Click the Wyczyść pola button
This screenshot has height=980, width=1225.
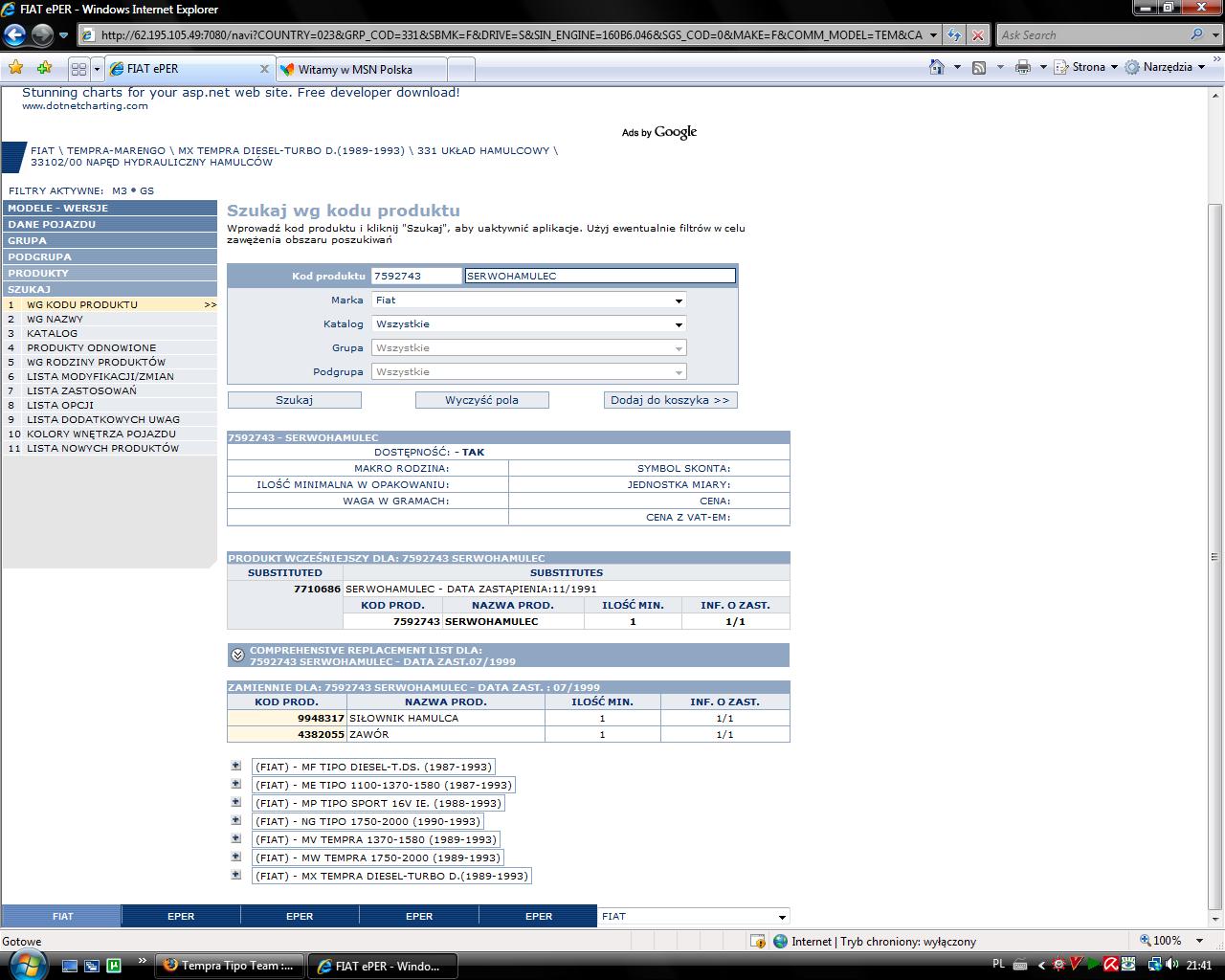pos(481,400)
